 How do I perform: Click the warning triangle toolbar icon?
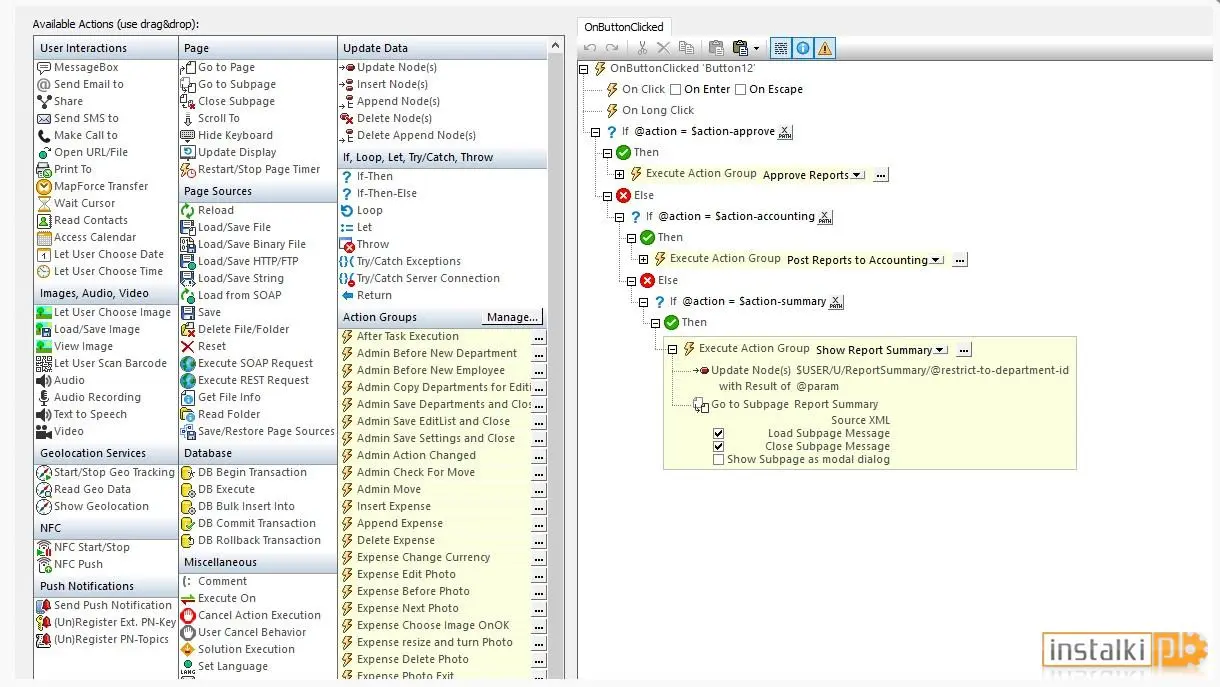pyautogui.click(x=824, y=47)
